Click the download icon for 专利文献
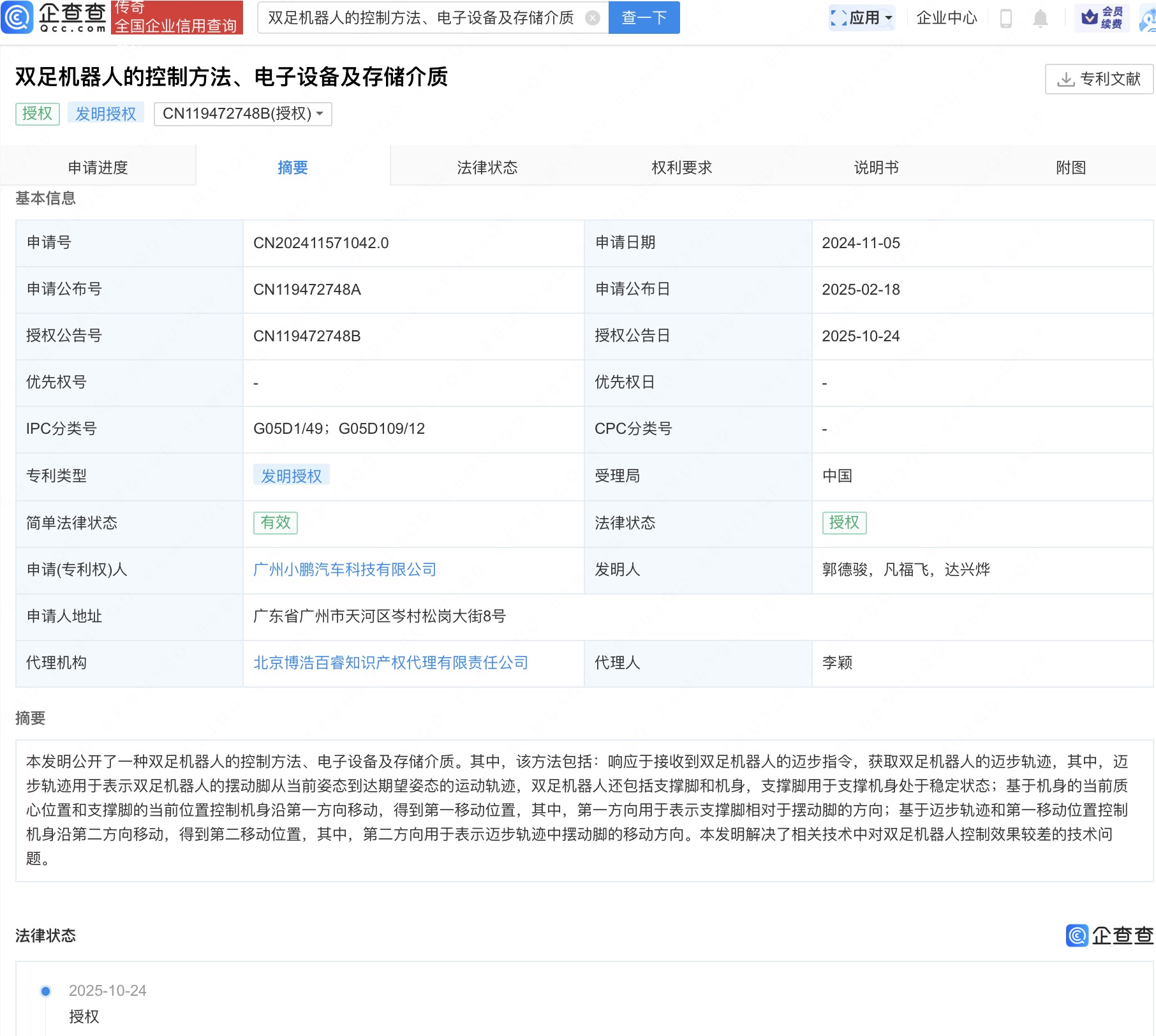 [x=1065, y=79]
